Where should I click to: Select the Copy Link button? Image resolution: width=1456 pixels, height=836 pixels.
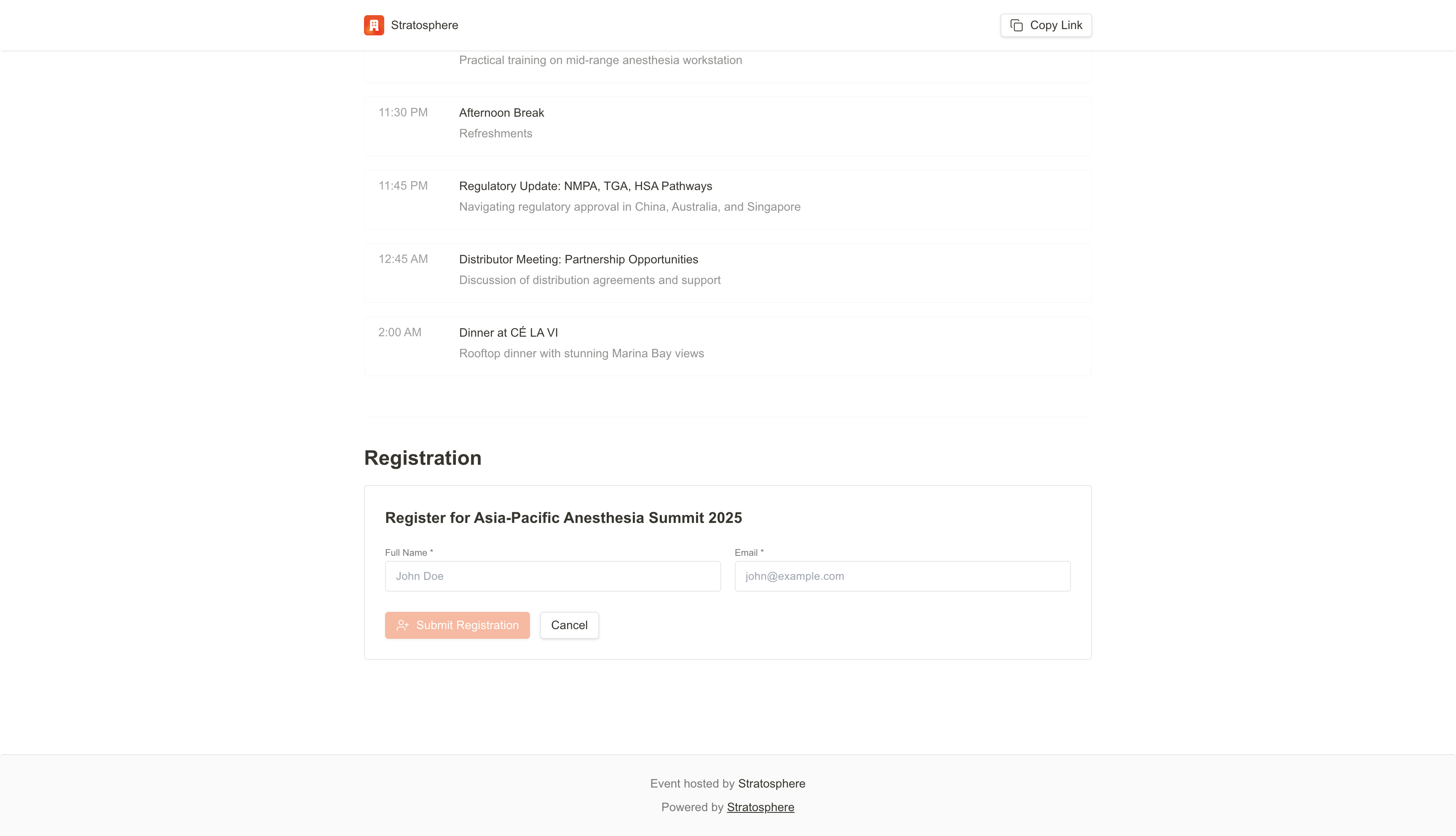(1045, 25)
